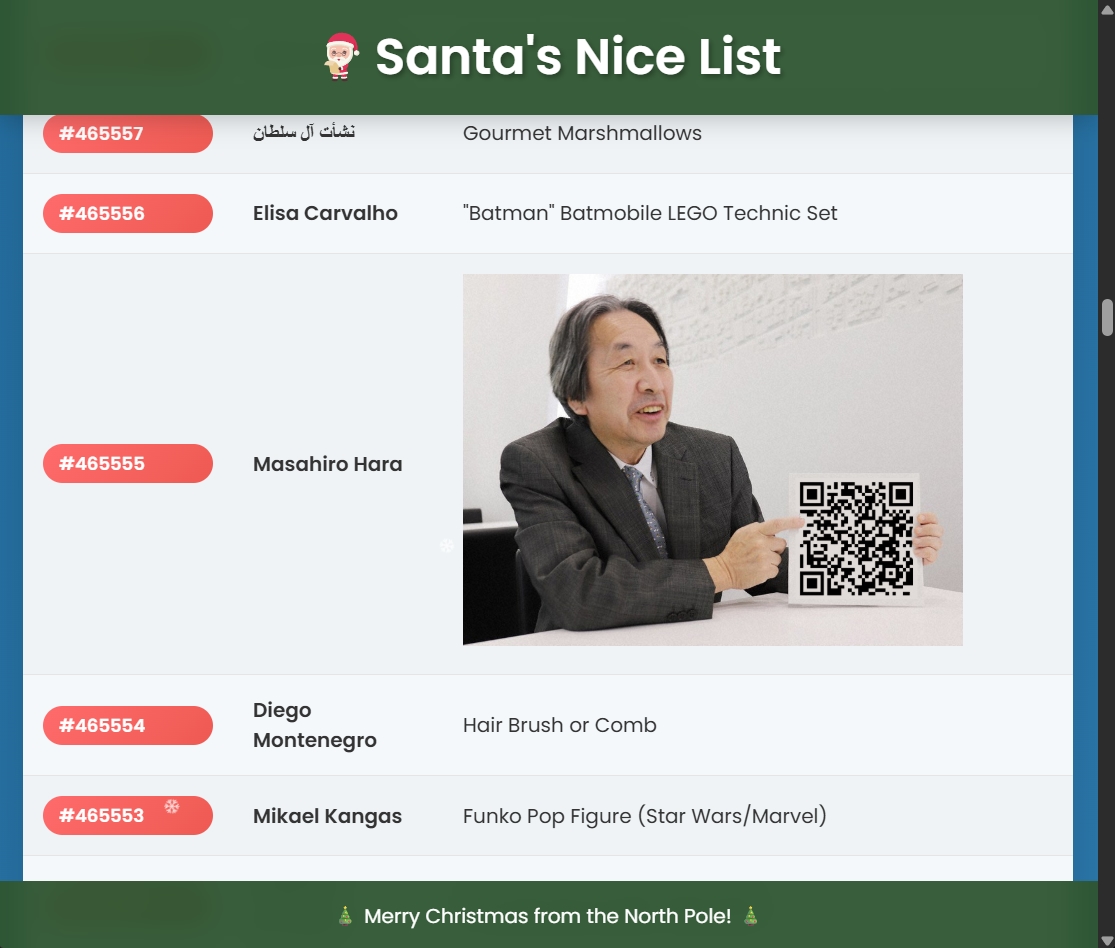The height and width of the screenshot is (948, 1115).
Task: Click the QR code held in the photo
Action: [856, 539]
